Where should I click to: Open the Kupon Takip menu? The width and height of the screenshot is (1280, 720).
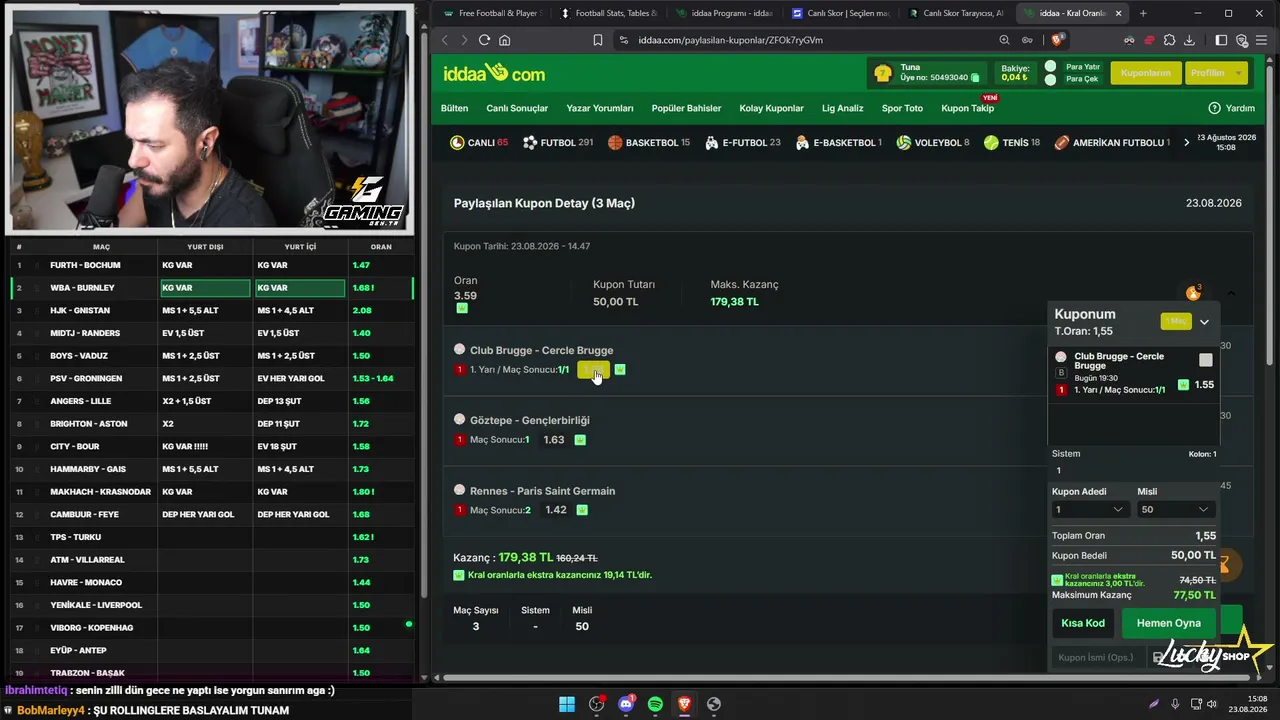click(x=967, y=108)
